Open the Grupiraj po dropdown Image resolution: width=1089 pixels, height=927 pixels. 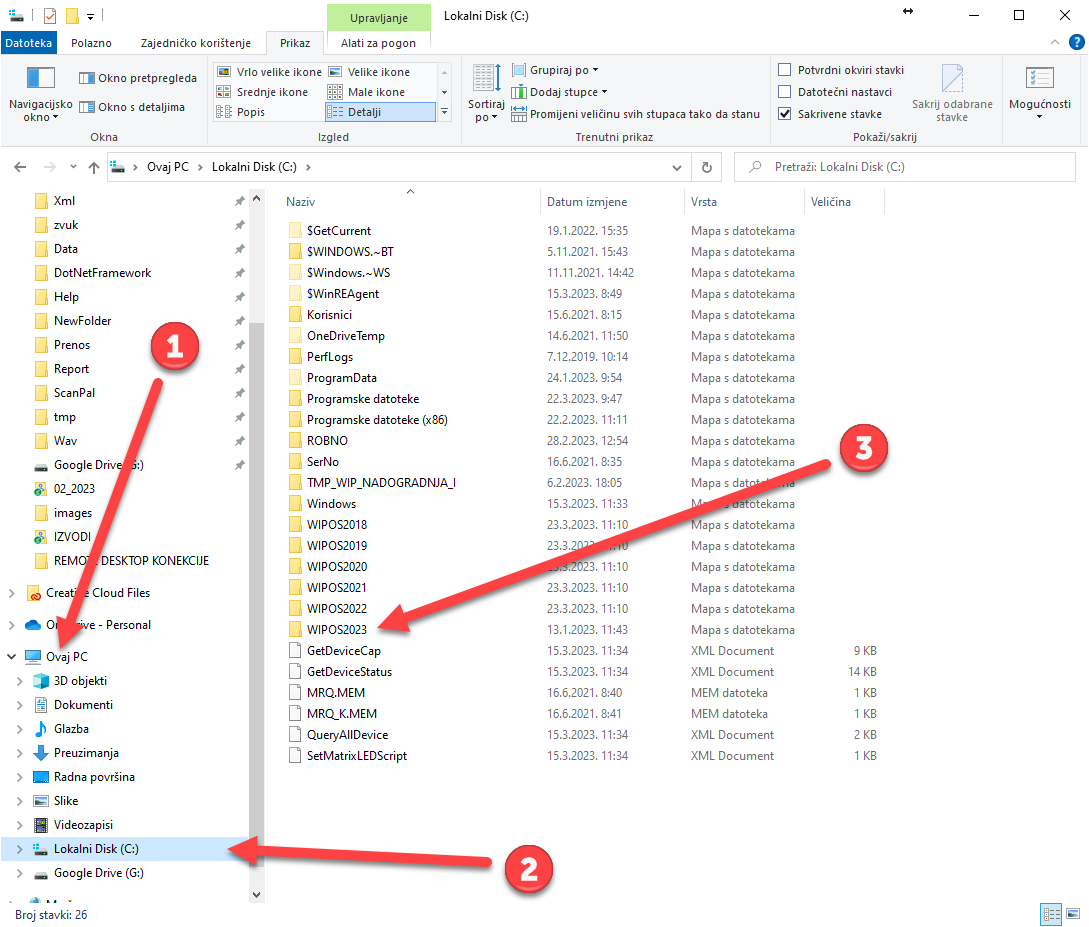click(555, 70)
